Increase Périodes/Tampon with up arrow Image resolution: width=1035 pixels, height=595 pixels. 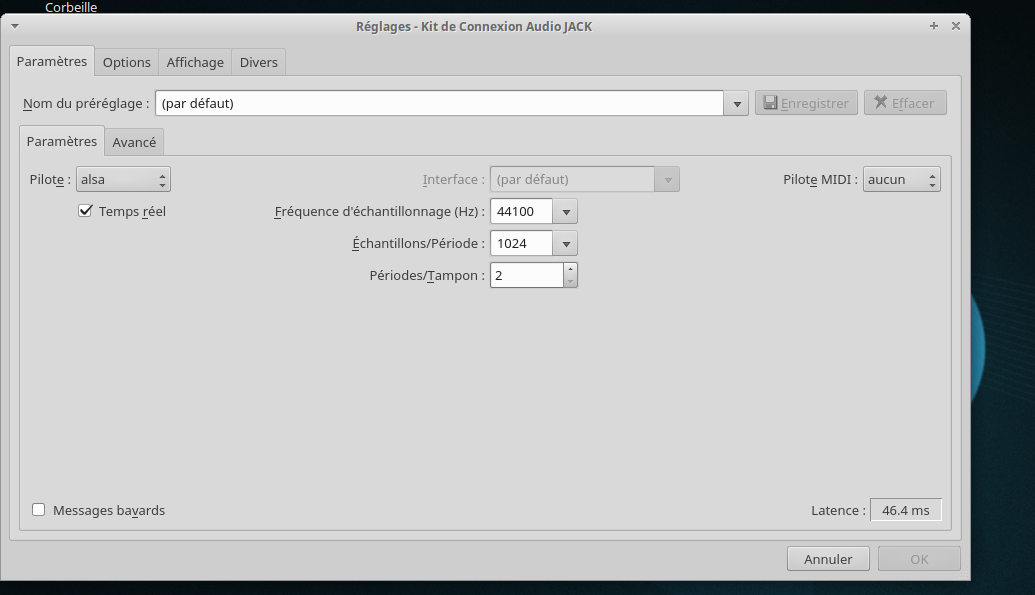570,269
